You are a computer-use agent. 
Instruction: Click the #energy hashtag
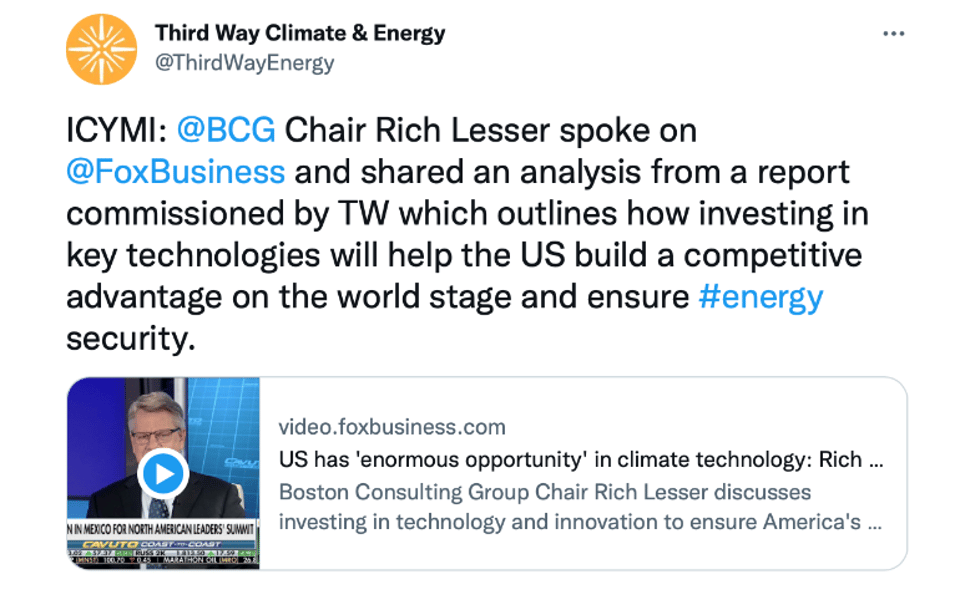(x=760, y=297)
